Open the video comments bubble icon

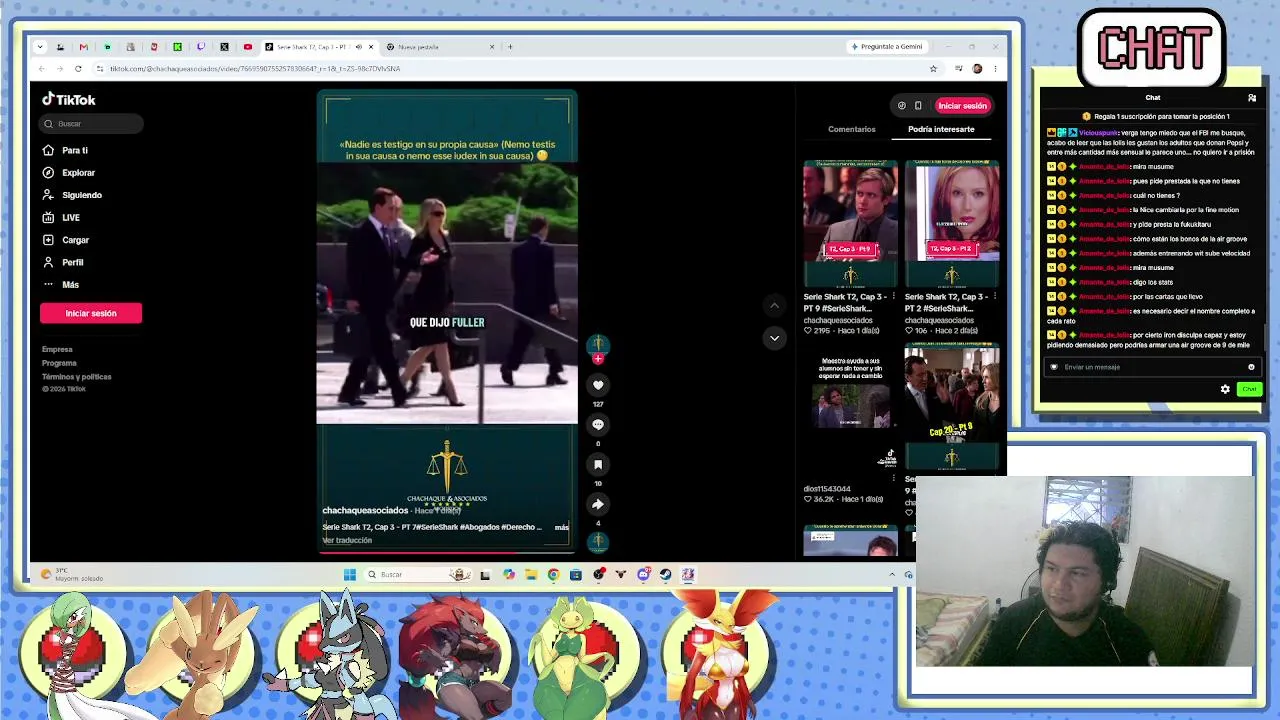[598, 425]
